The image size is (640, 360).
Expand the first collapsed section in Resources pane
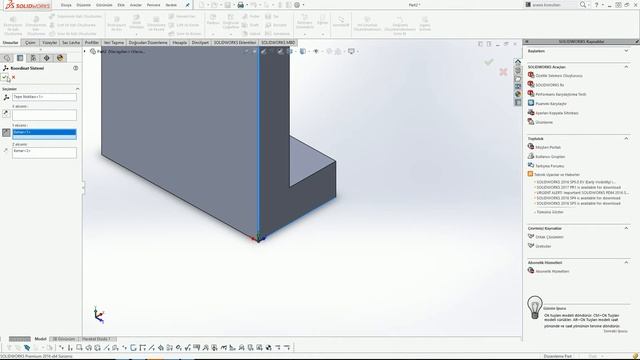pyautogui.click(x=626, y=51)
